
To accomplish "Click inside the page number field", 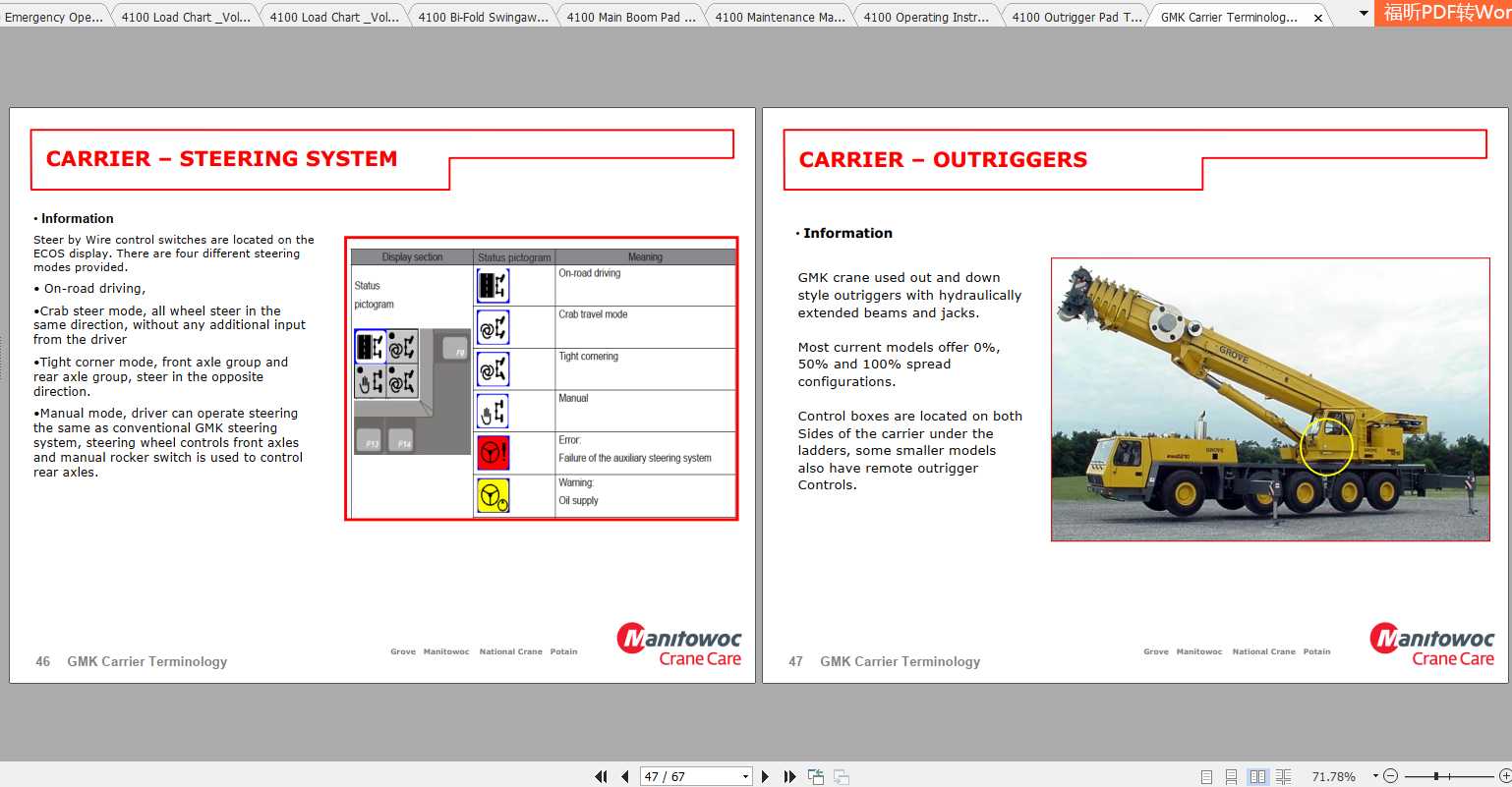I will [683, 776].
